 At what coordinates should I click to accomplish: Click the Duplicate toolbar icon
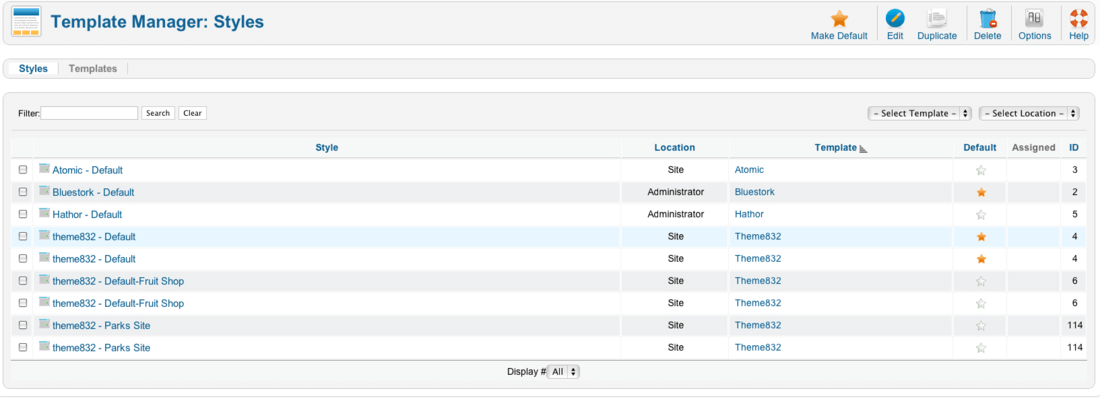[x=937, y=19]
